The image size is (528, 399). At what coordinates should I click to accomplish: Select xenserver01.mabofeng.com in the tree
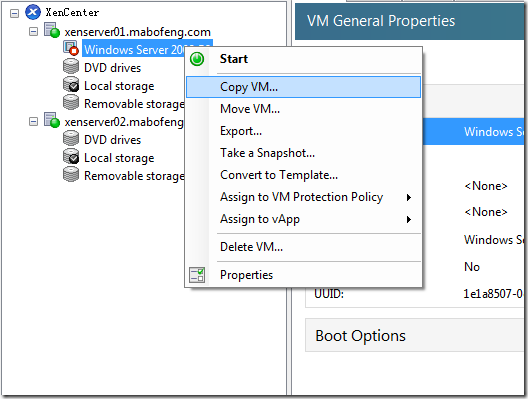coord(137,32)
